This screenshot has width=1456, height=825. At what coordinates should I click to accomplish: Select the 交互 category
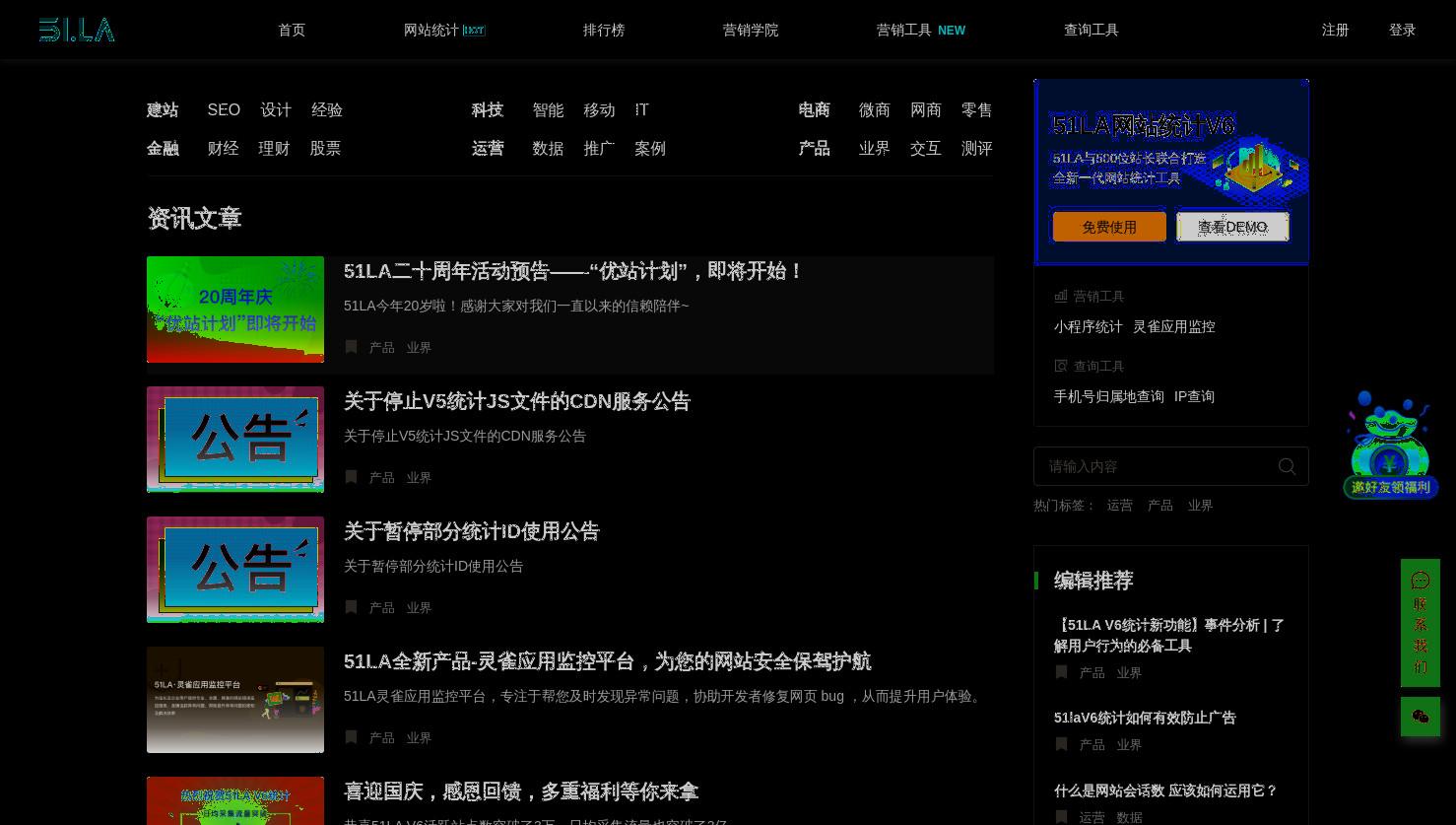[x=925, y=149]
